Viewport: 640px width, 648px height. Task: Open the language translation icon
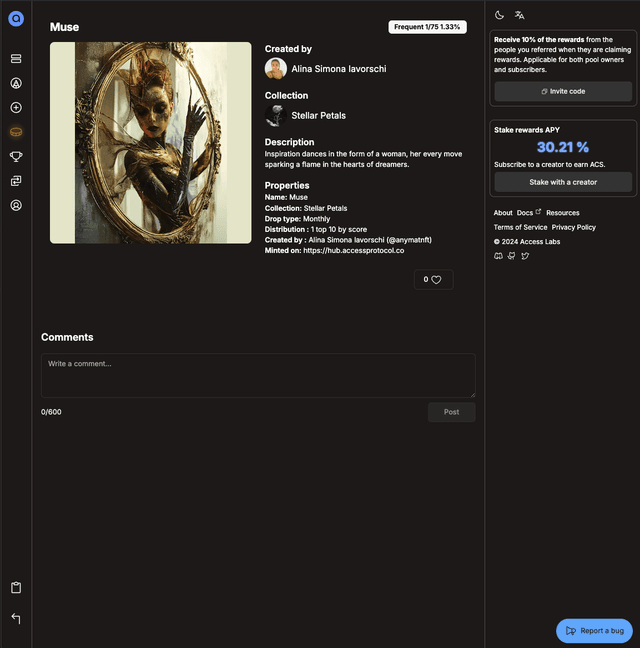[519, 15]
